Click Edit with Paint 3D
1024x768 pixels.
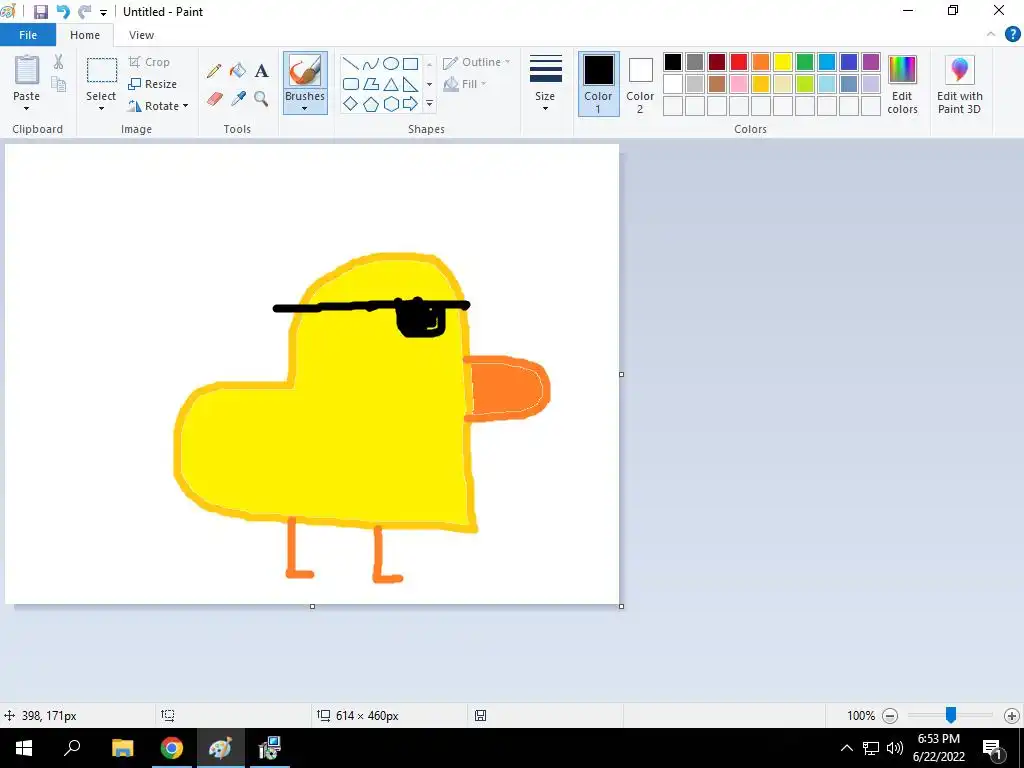[959, 84]
